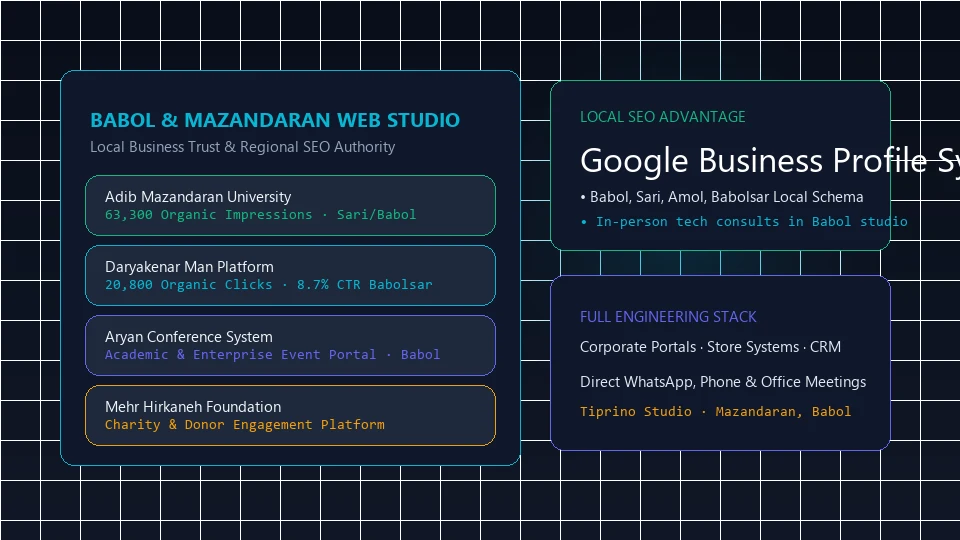Click '20,800 Organic Clicks · 8.7% CTR Babolsar'
Image resolution: width=960 pixels, height=540 pixels.
[x=268, y=285]
